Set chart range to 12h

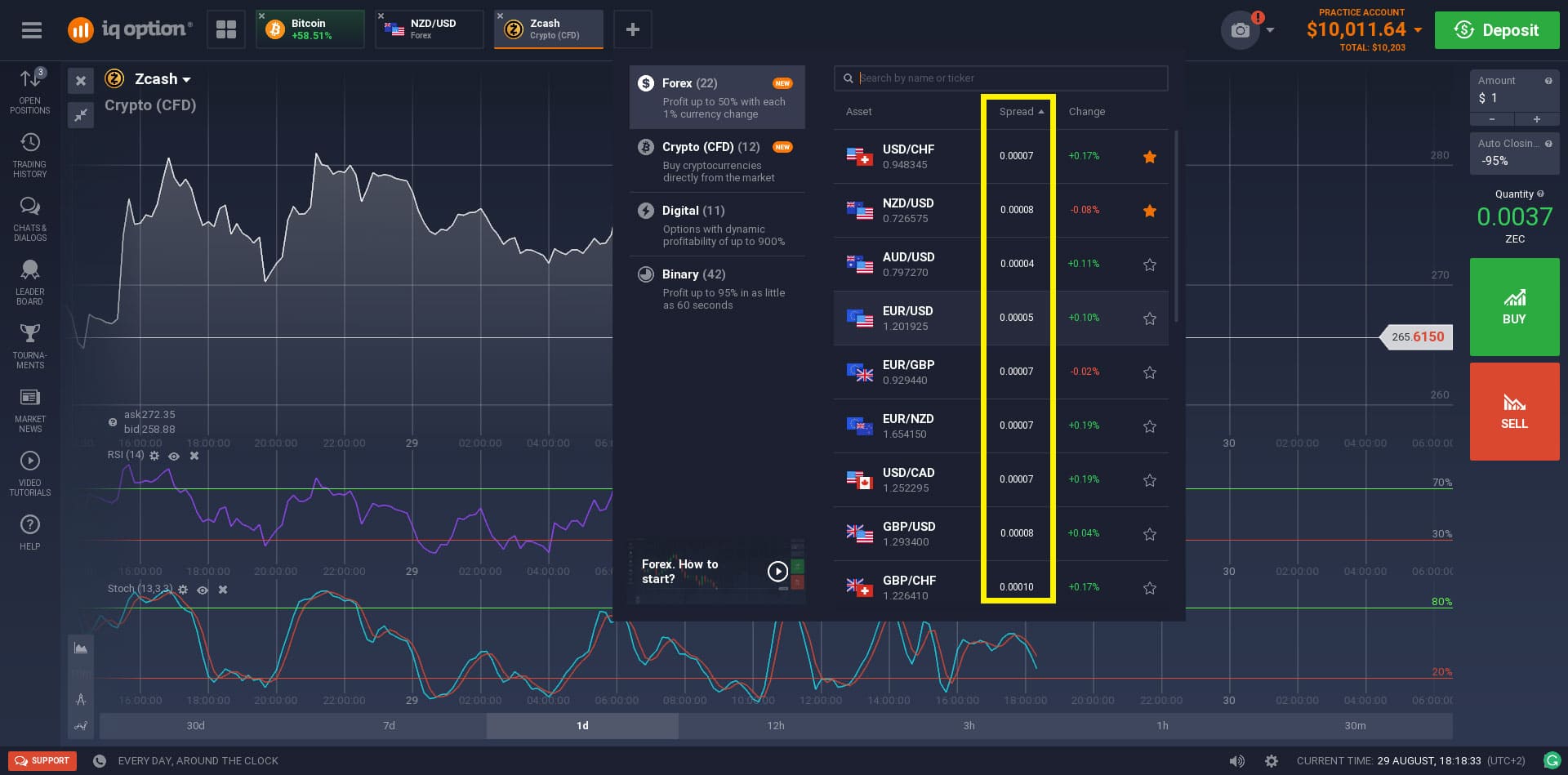pos(775,726)
